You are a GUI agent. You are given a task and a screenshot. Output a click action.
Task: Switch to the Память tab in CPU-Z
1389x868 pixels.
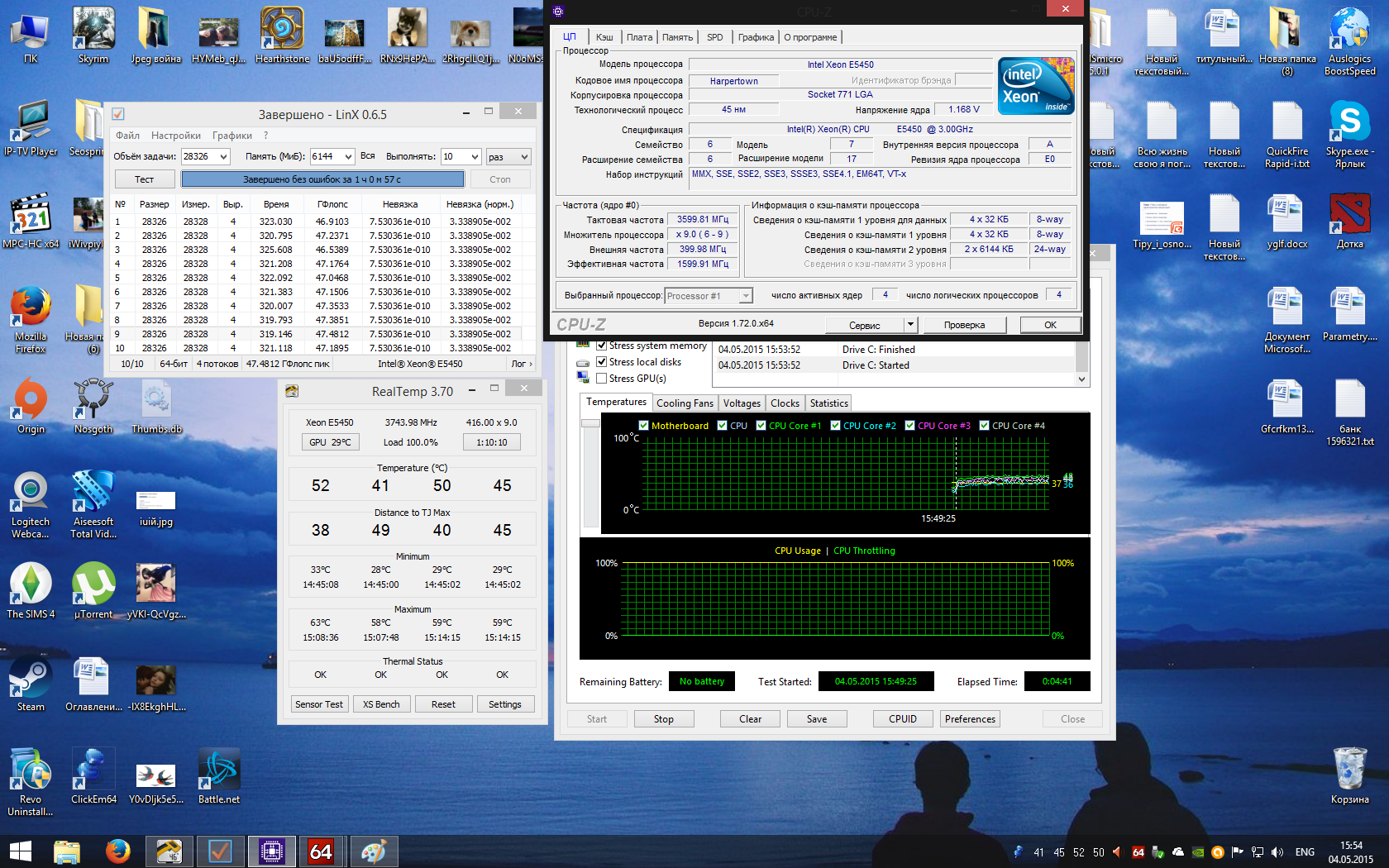pos(677,37)
